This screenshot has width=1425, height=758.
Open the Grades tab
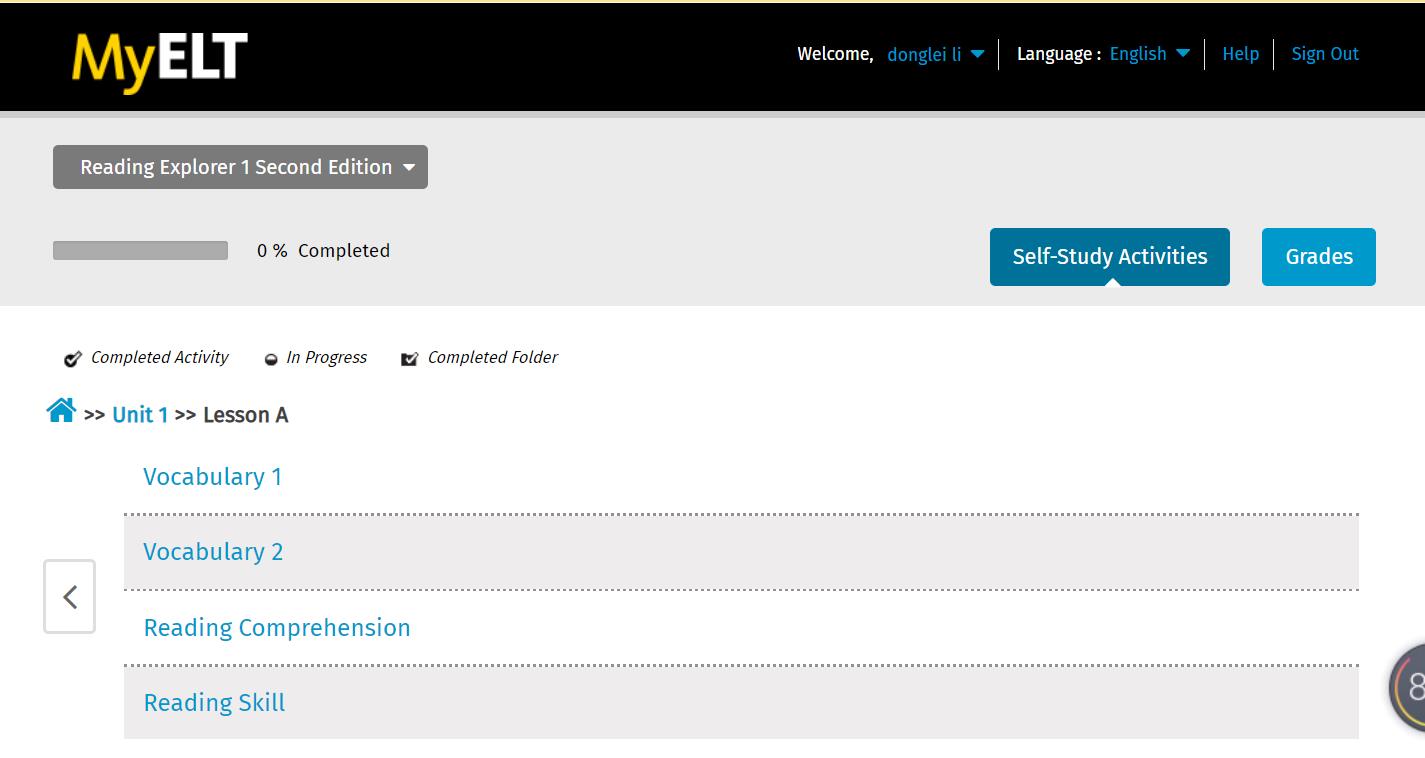[1319, 257]
